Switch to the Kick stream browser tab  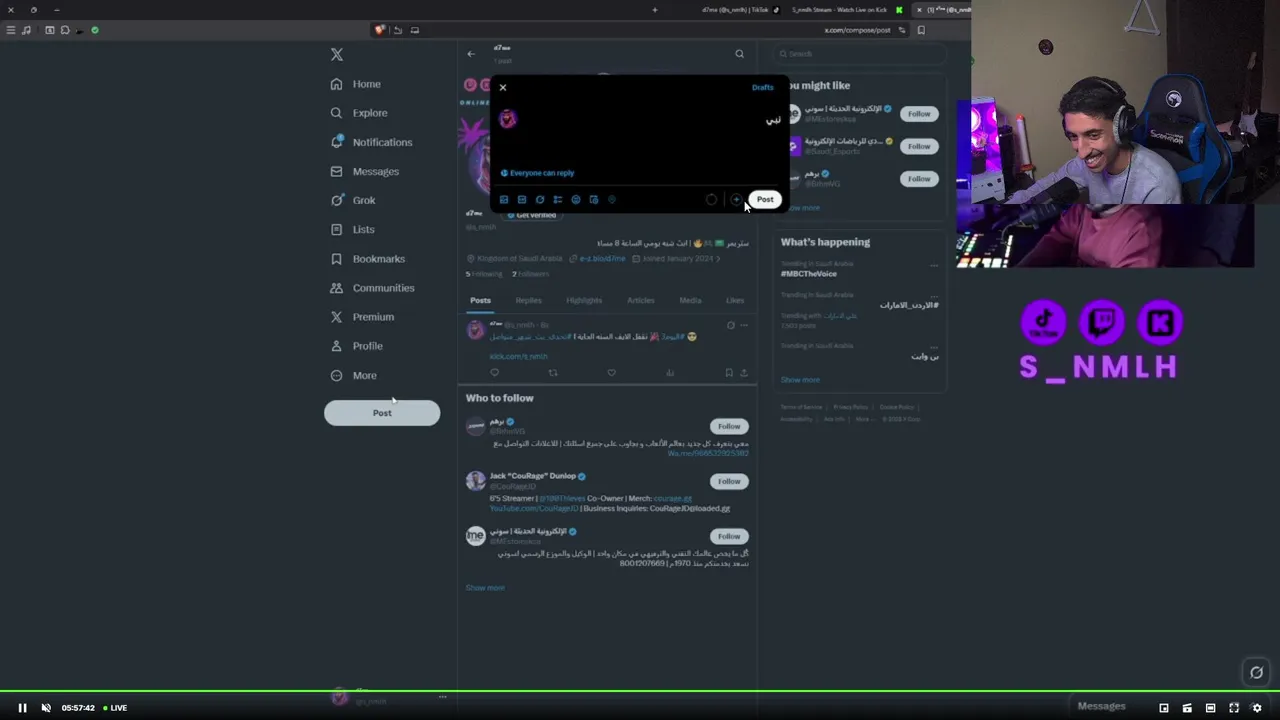[847, 10]
